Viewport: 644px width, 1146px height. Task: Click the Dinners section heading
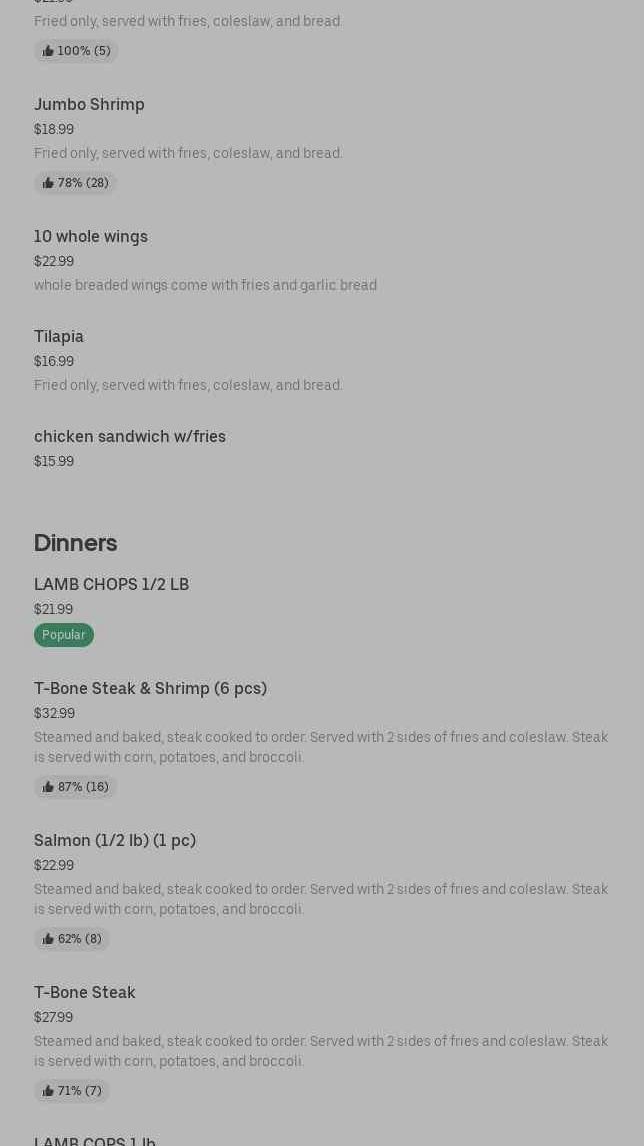point(76,543)
